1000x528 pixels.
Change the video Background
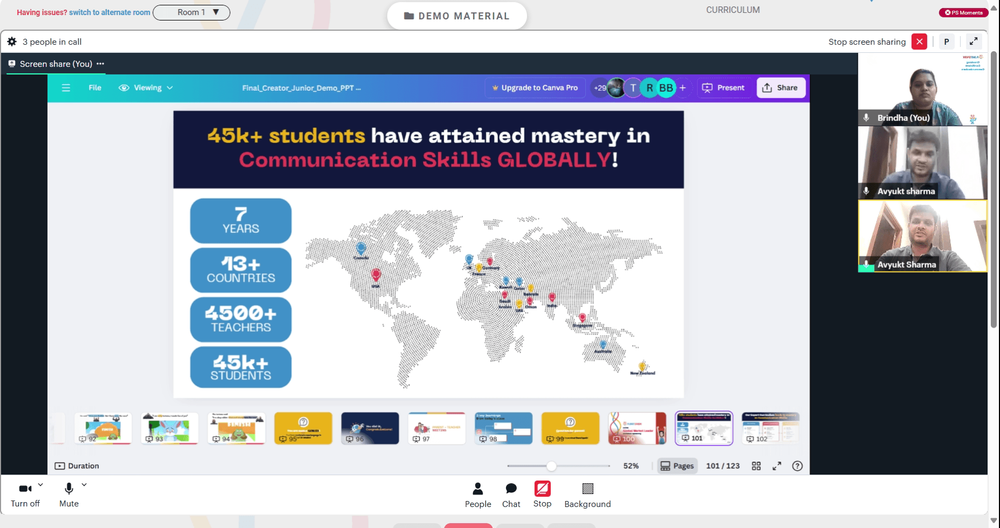587,495
